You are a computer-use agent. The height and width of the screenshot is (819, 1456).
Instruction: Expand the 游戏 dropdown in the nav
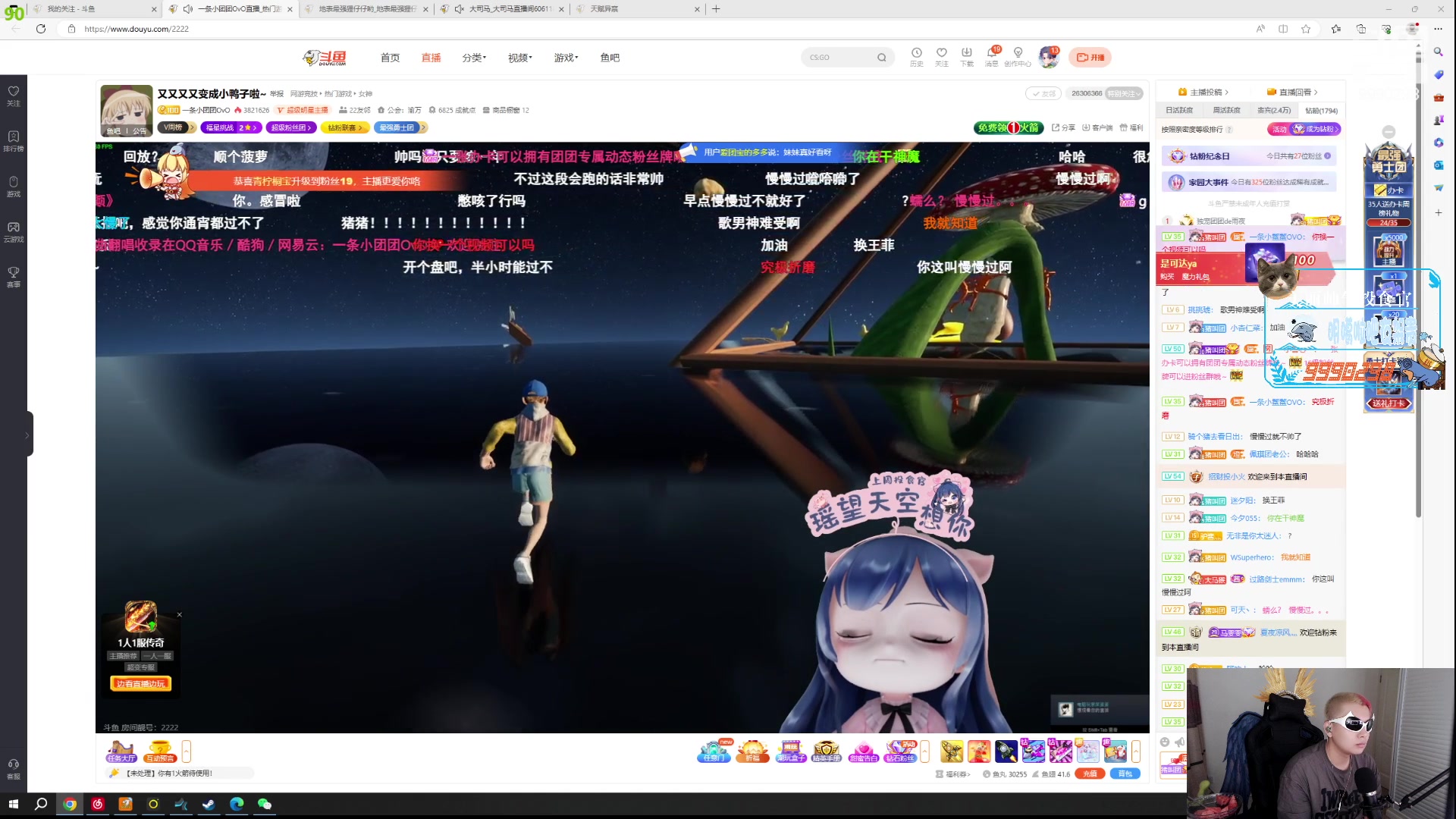tap(566, 58)
